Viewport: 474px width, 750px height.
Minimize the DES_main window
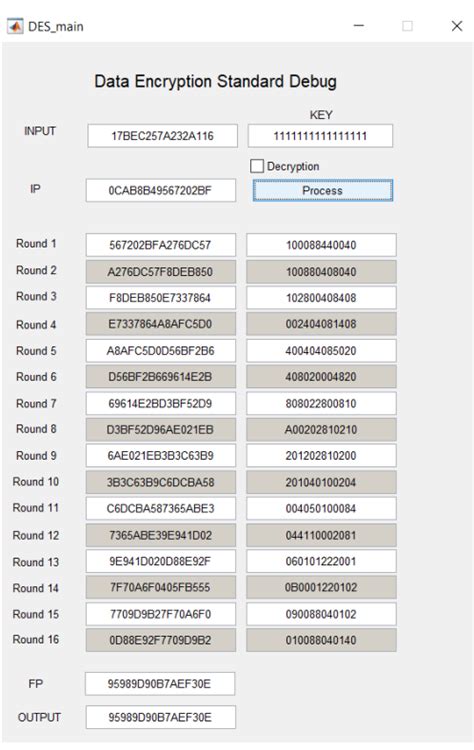(x=359, y=26)
